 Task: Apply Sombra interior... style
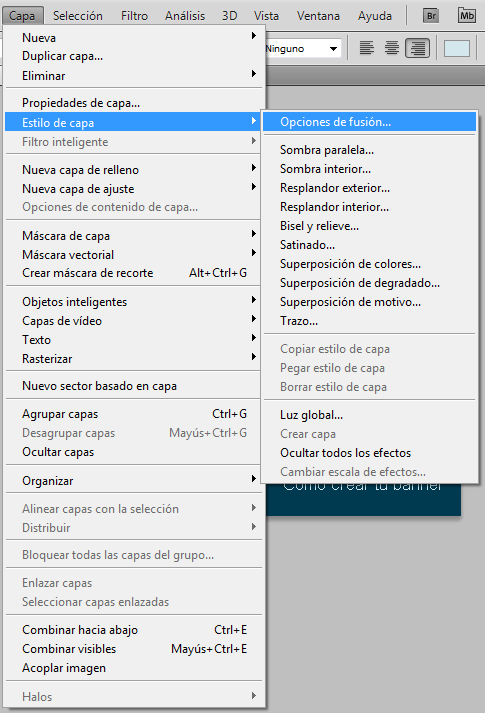coord(370,169)
